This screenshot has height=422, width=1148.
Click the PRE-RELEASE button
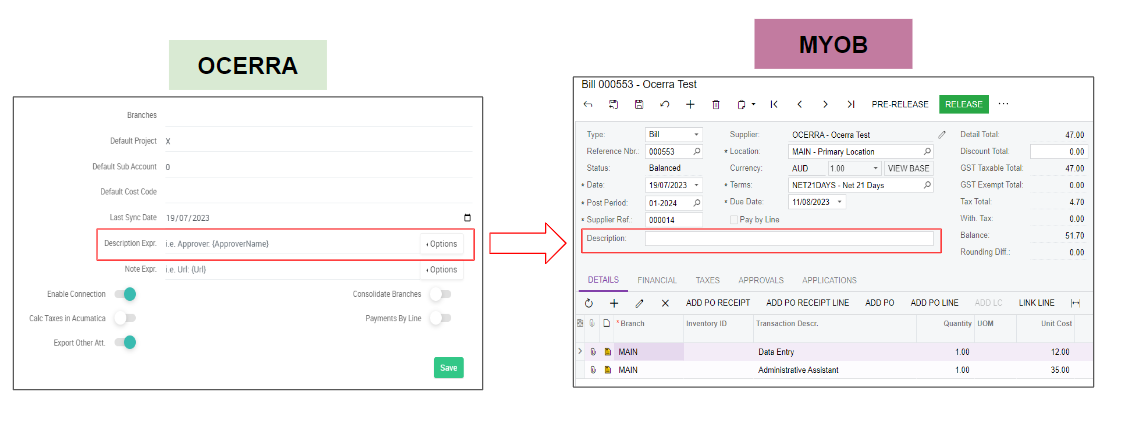point(900,105)
